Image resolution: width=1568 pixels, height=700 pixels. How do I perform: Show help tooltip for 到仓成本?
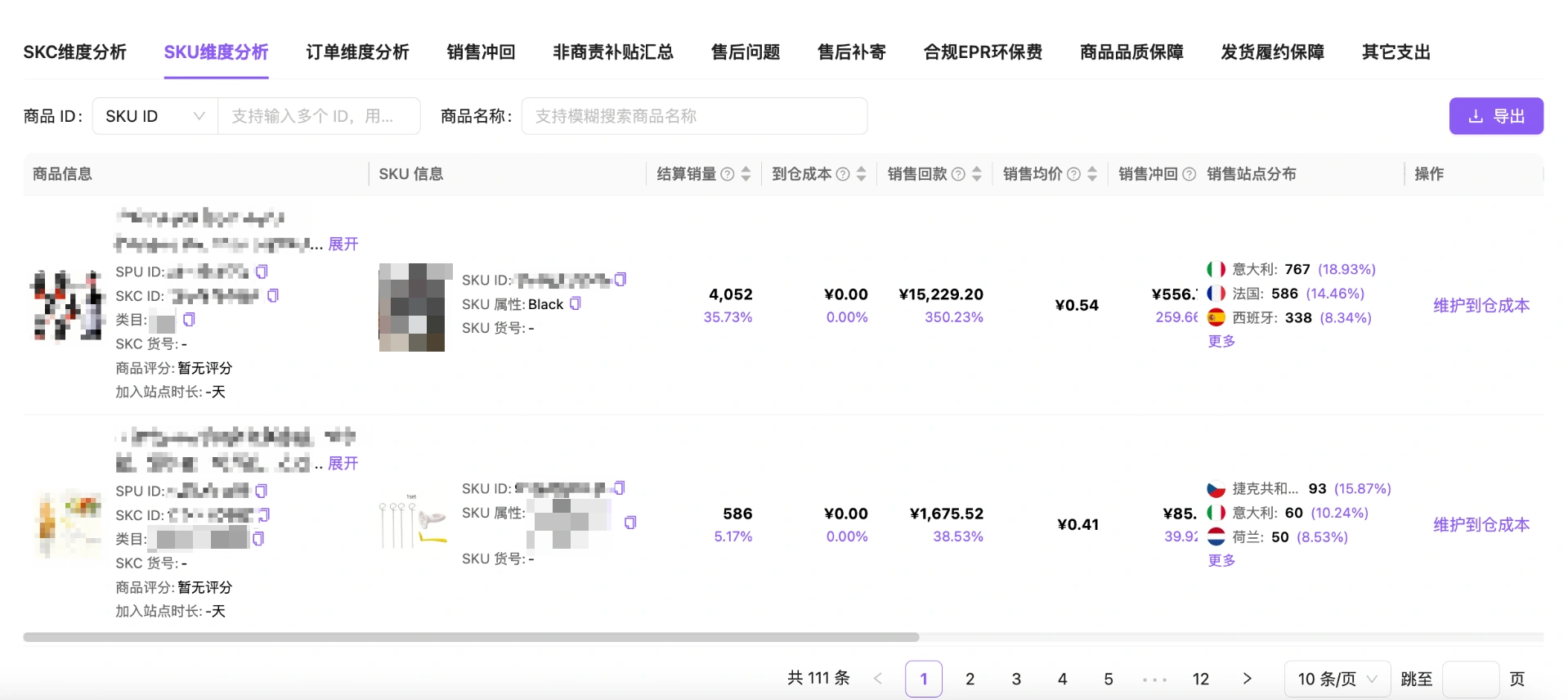pos(842,174)
